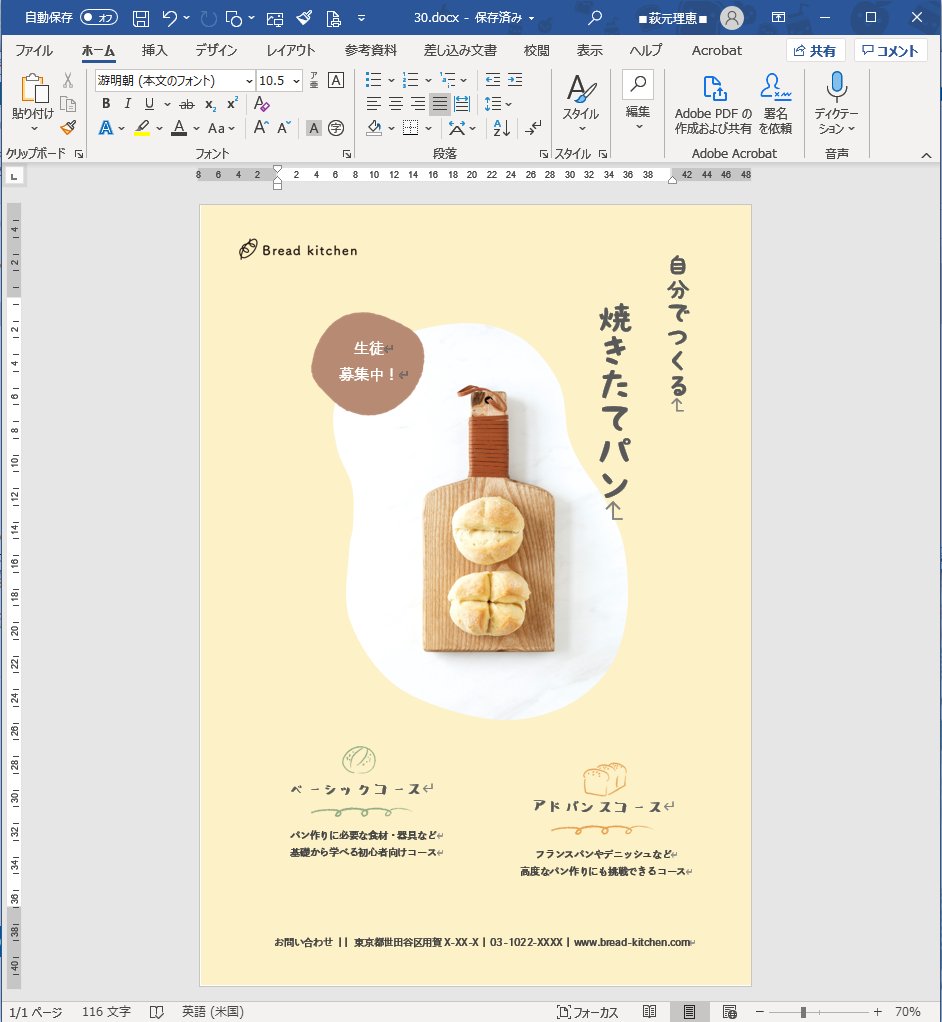Apply the font color A swatch
The width and height of the screenshot is (942, 1022).
pos(179,128)
